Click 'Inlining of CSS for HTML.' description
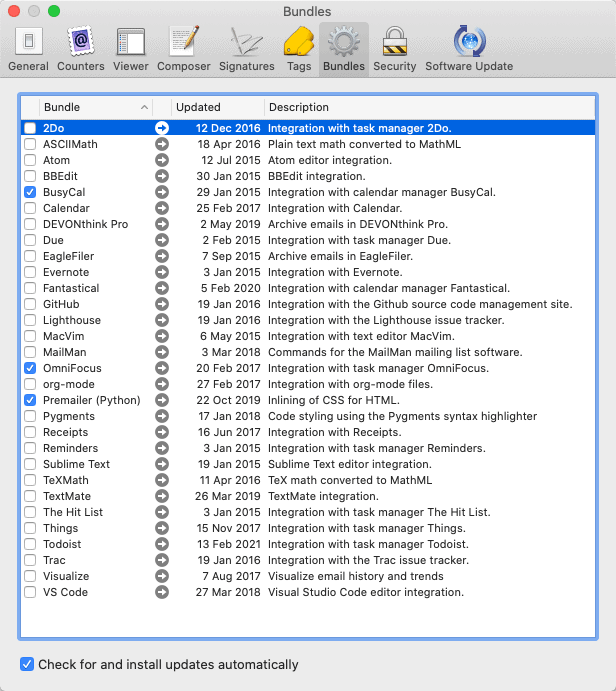Image resolution: width=616 pixels, height=691 pixels. point(334,400)
